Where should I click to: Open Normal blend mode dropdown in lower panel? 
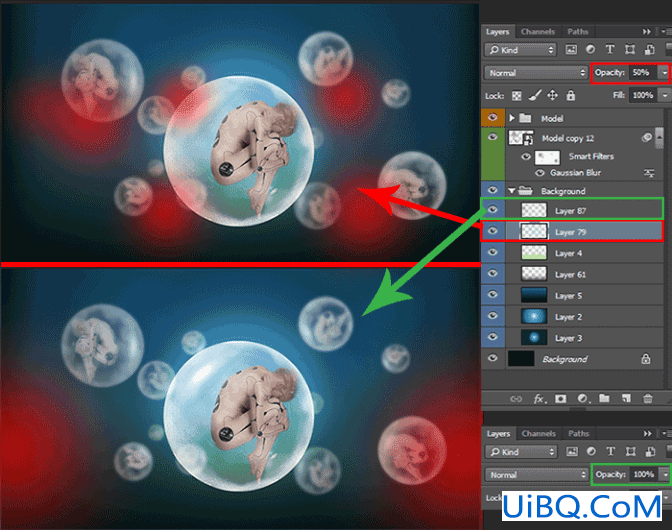(x=537, y=475)
